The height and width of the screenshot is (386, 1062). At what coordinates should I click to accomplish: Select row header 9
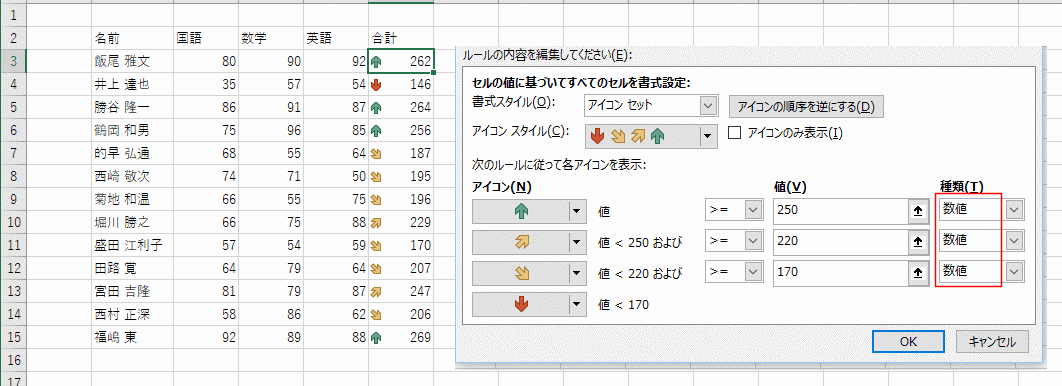click(13, 200)
